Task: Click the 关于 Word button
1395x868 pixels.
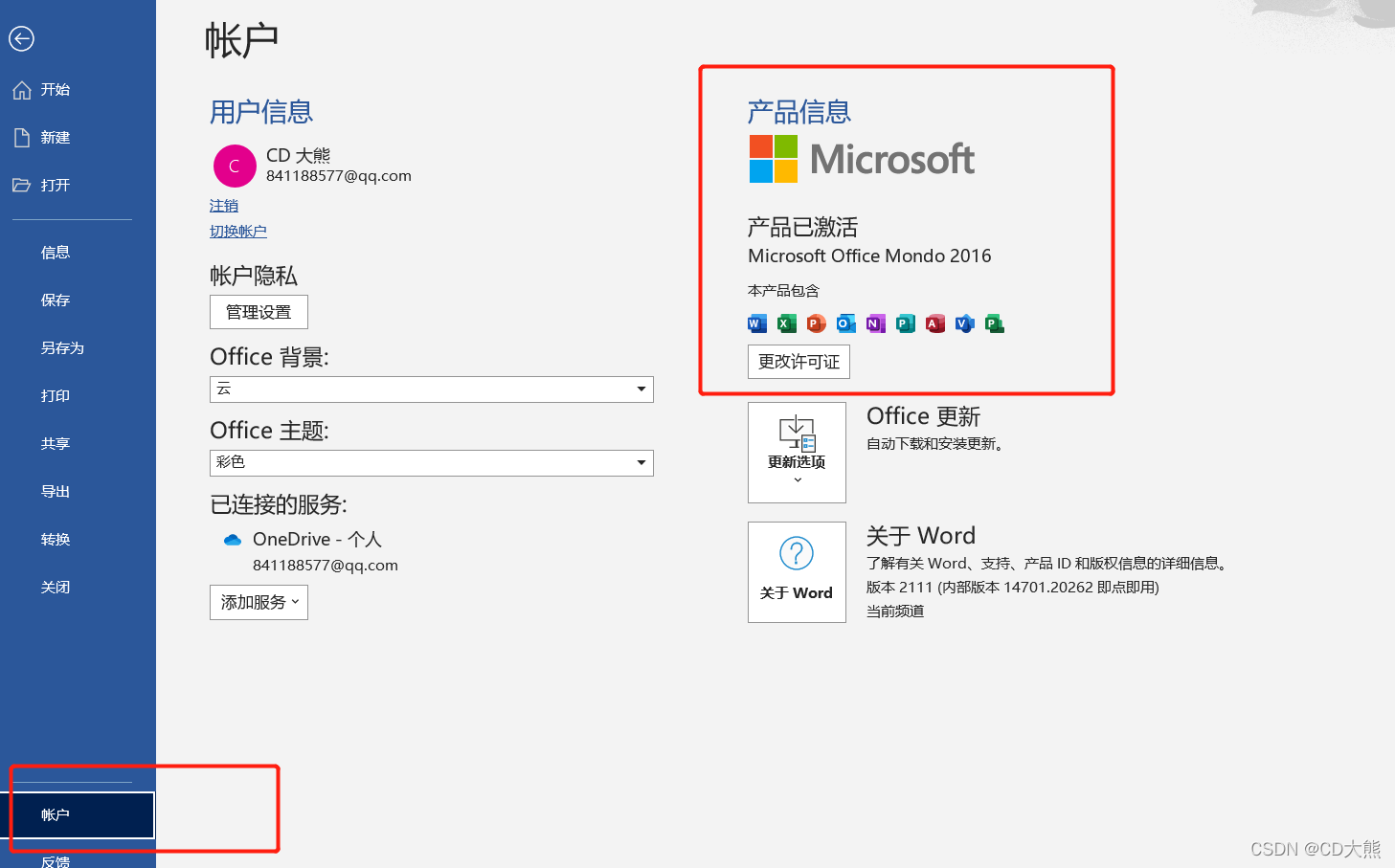Action: (x=797, y=572)
